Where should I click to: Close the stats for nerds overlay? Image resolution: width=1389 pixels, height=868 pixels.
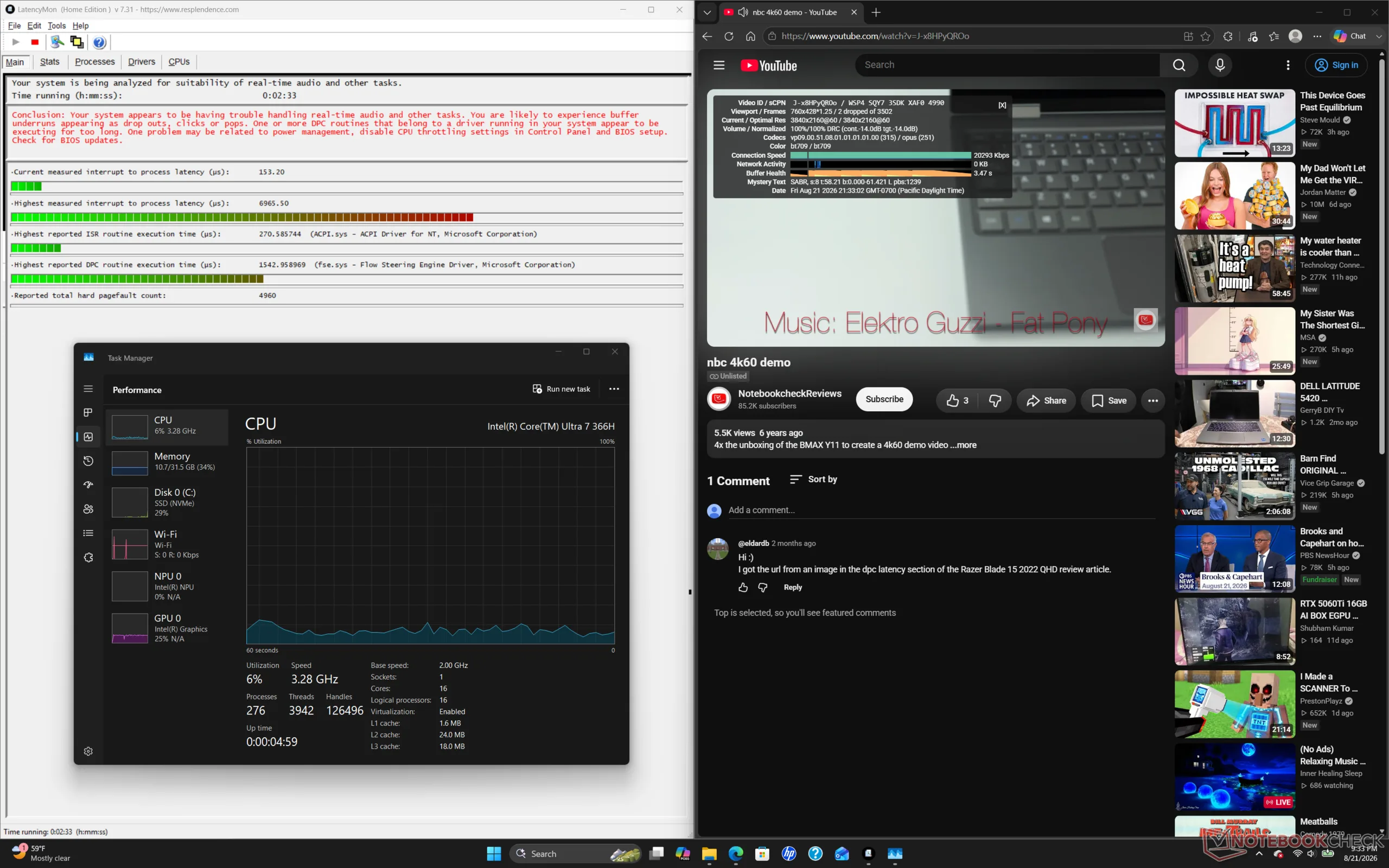pos(1002,105)
